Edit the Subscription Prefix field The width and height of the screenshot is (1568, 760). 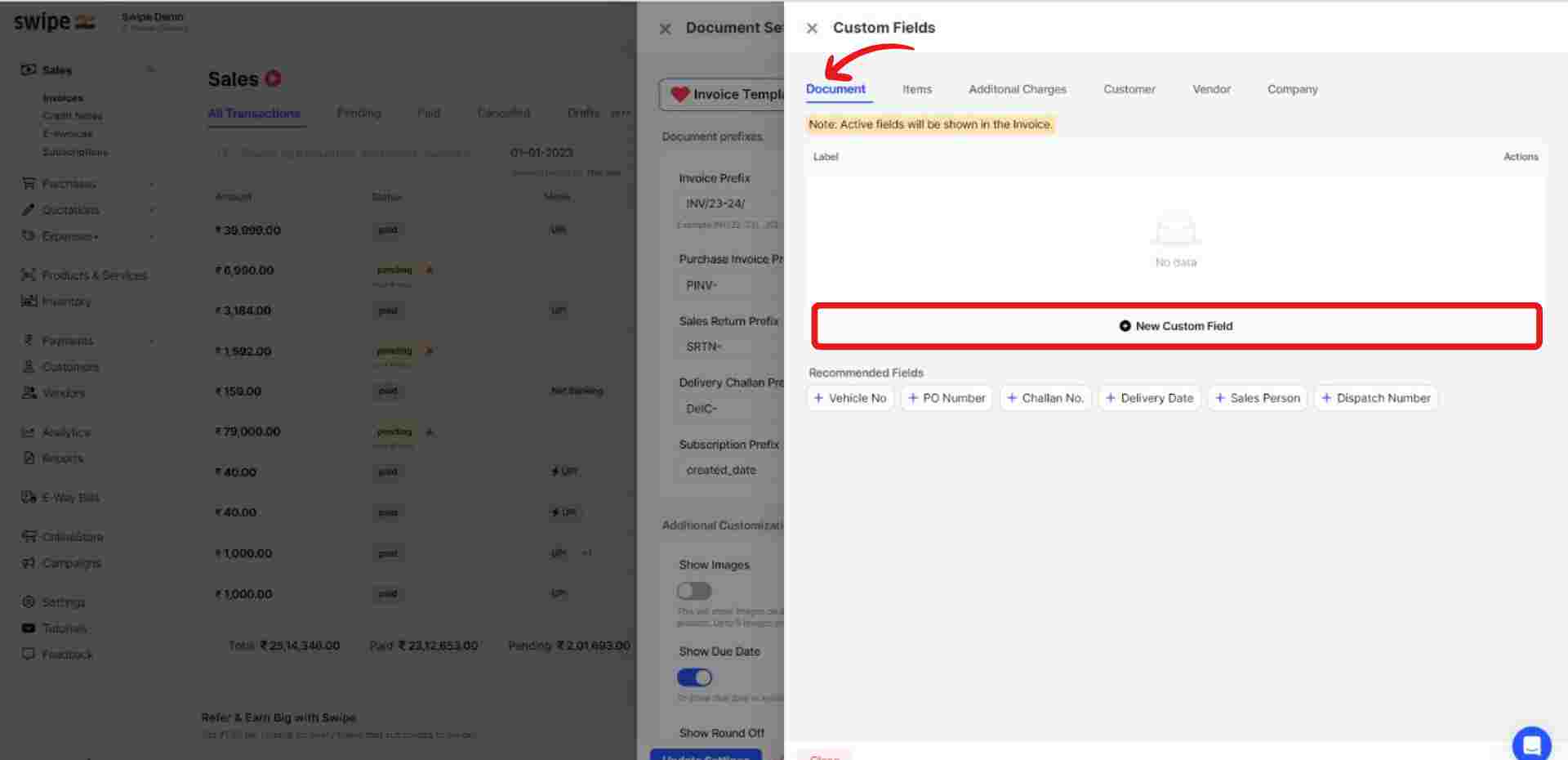729,470
